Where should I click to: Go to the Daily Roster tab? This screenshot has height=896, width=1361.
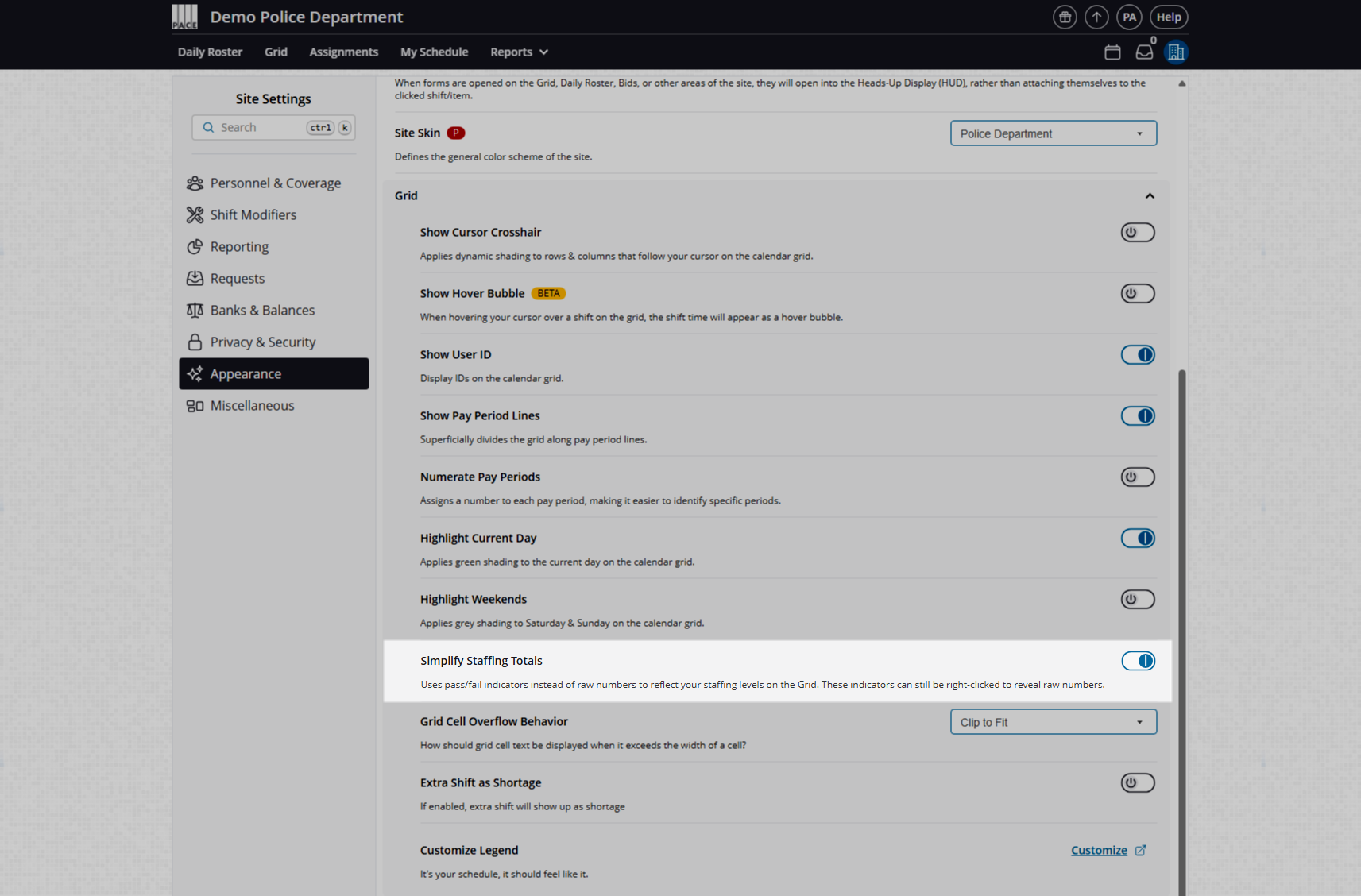coord(210,52)
